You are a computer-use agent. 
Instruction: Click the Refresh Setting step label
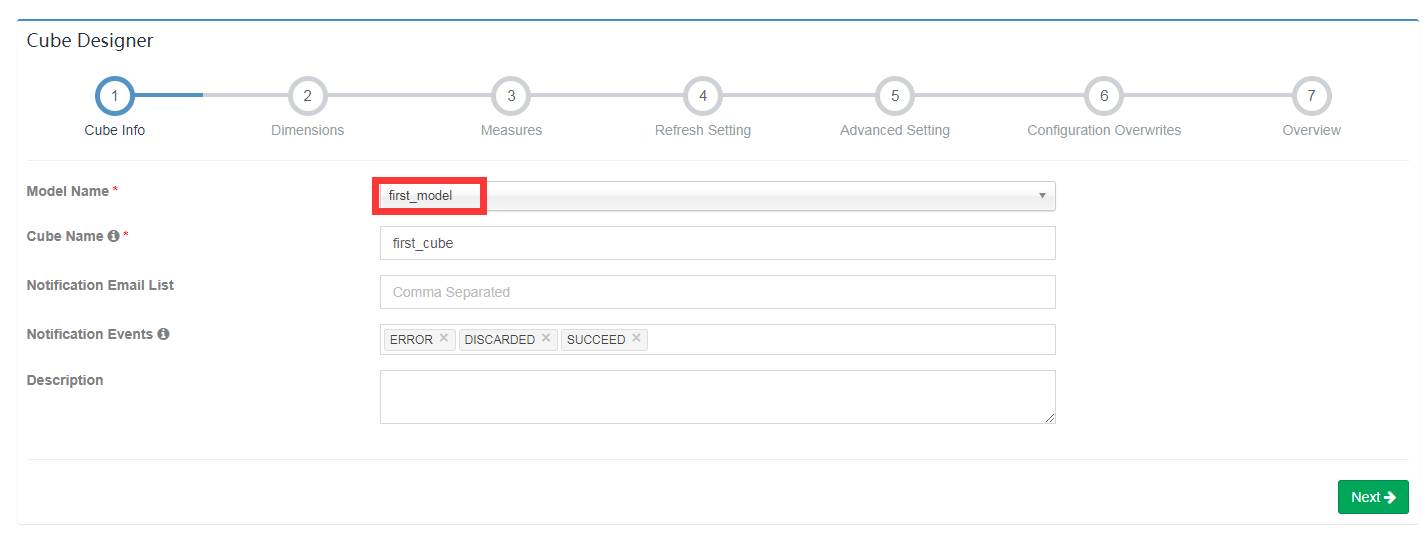[703, 130]
